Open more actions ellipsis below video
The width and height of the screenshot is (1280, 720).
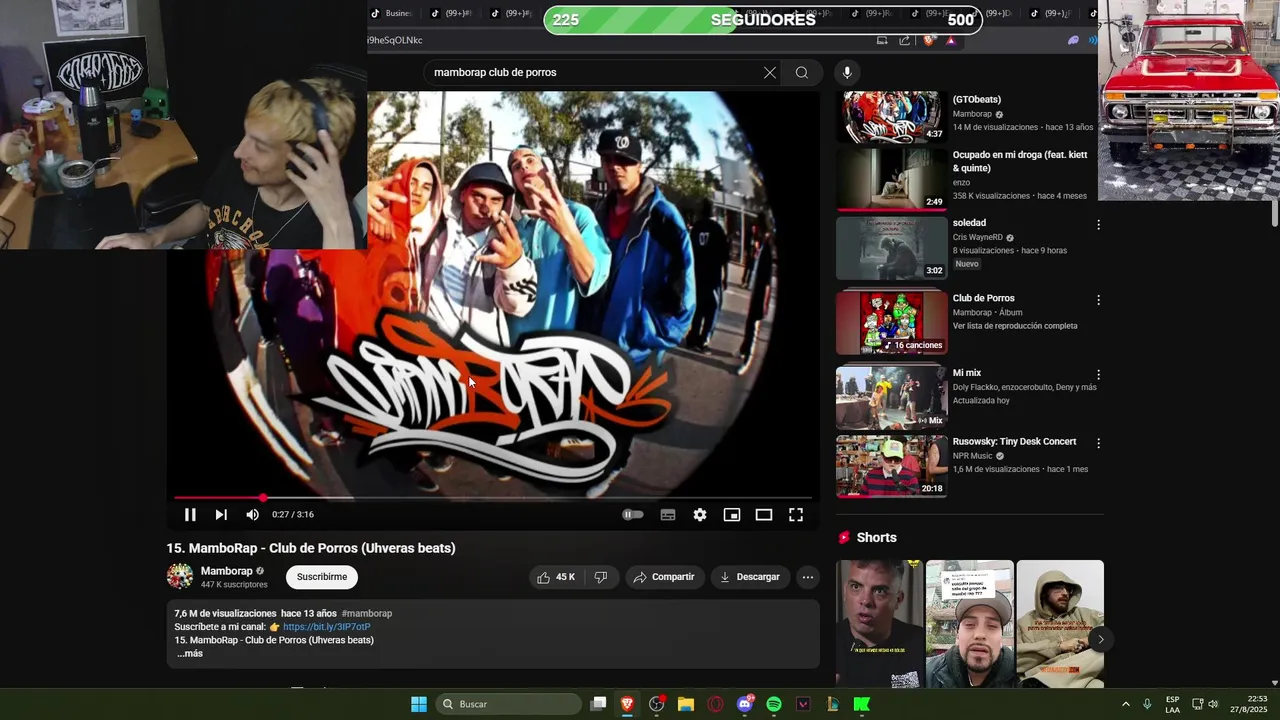click(x=808, y=577)
